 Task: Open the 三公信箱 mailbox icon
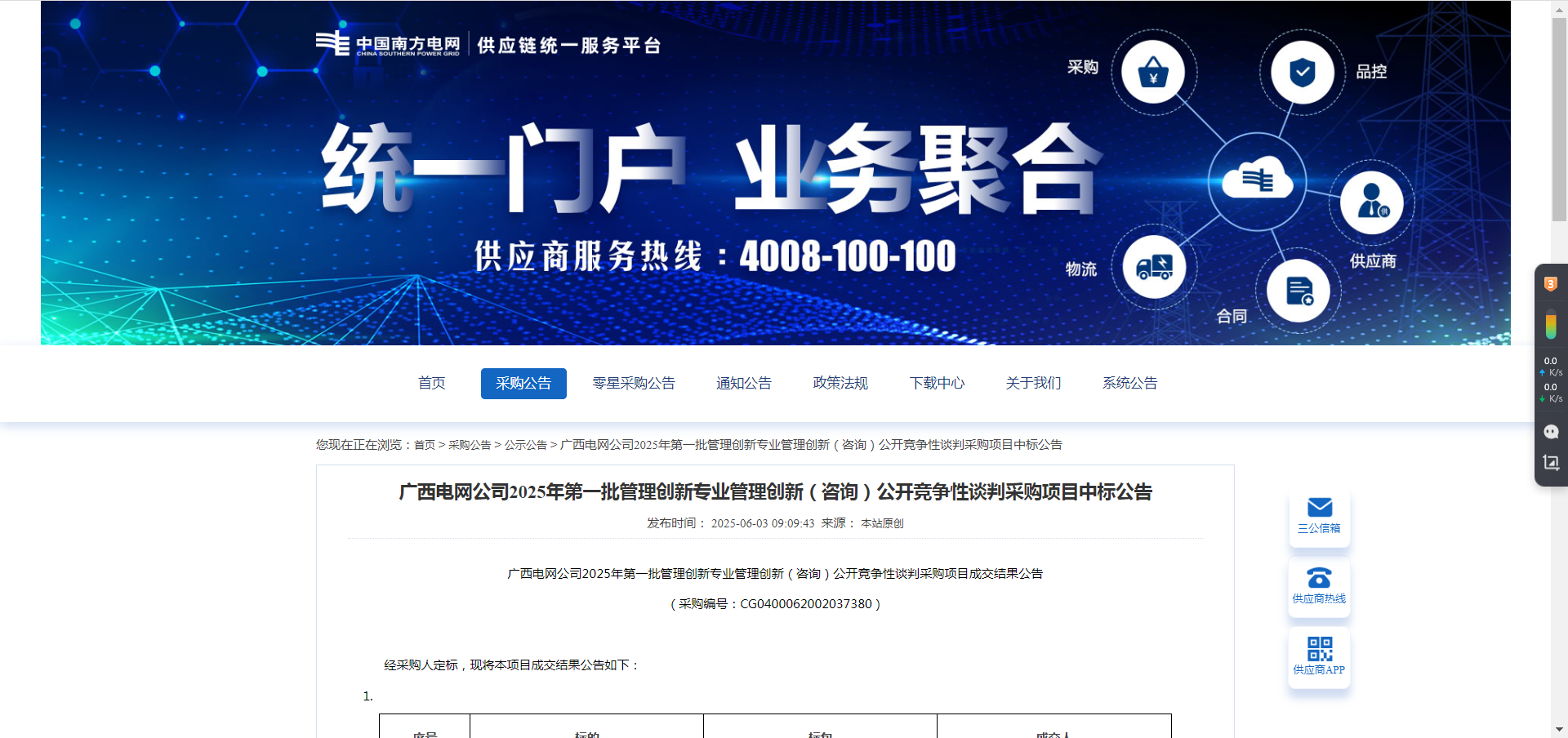1319,516
